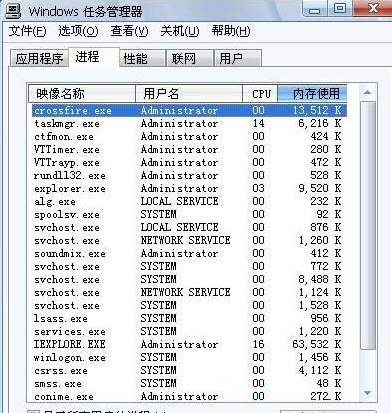Click the 4,112 K memory value

coord(320,370)
